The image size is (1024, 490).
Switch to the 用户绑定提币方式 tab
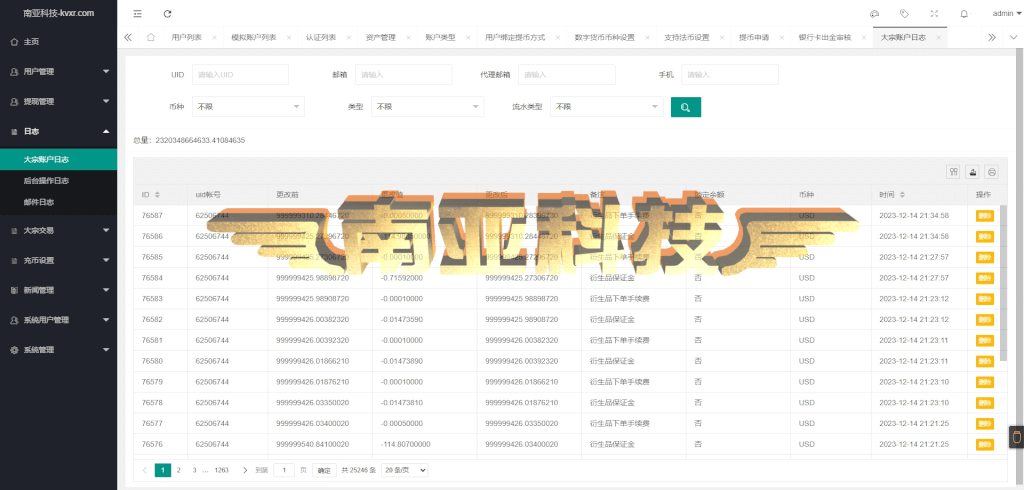click(x=515, y=38)
